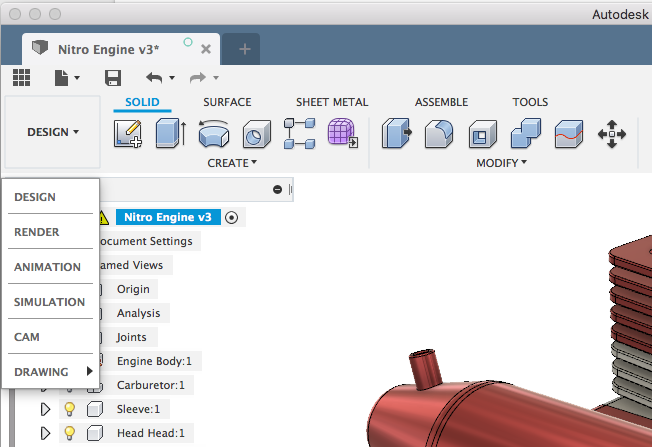Open the CREATE dropdown menu
Image resolution: width=652 pixels, height=447 pixels.
pos(232,163)
